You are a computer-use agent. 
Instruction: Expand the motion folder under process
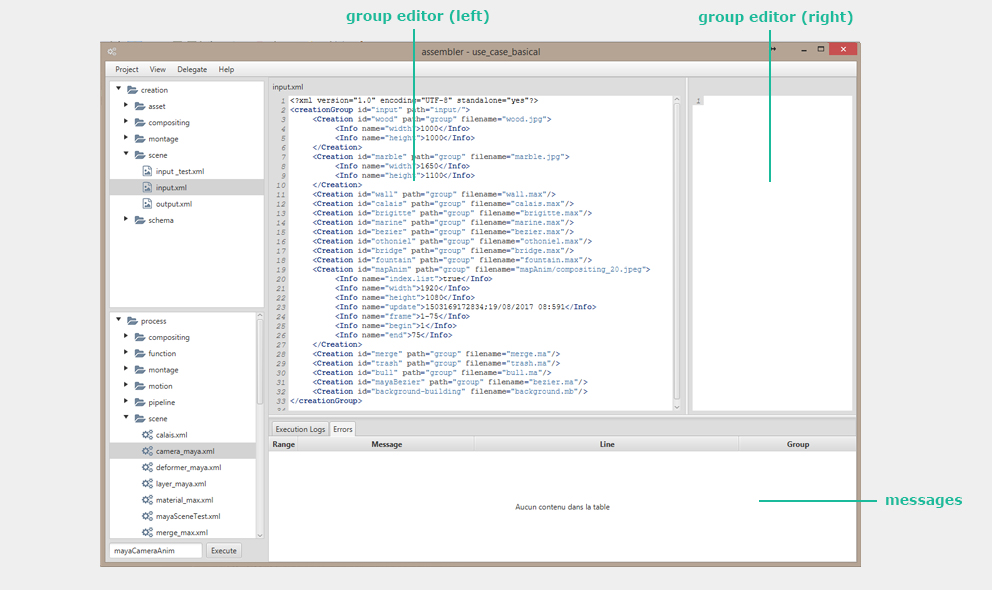(126, 386)
